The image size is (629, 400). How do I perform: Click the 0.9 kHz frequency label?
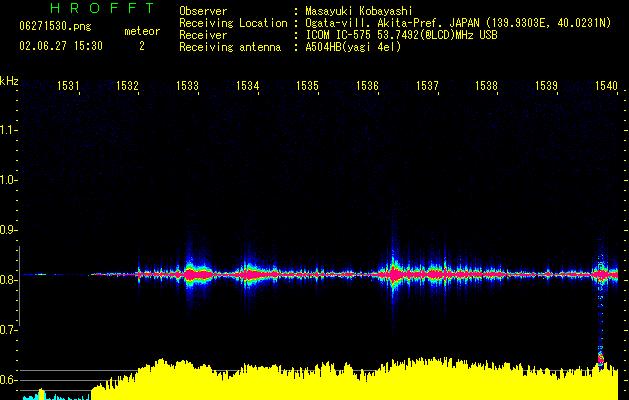tap(8, 230)
